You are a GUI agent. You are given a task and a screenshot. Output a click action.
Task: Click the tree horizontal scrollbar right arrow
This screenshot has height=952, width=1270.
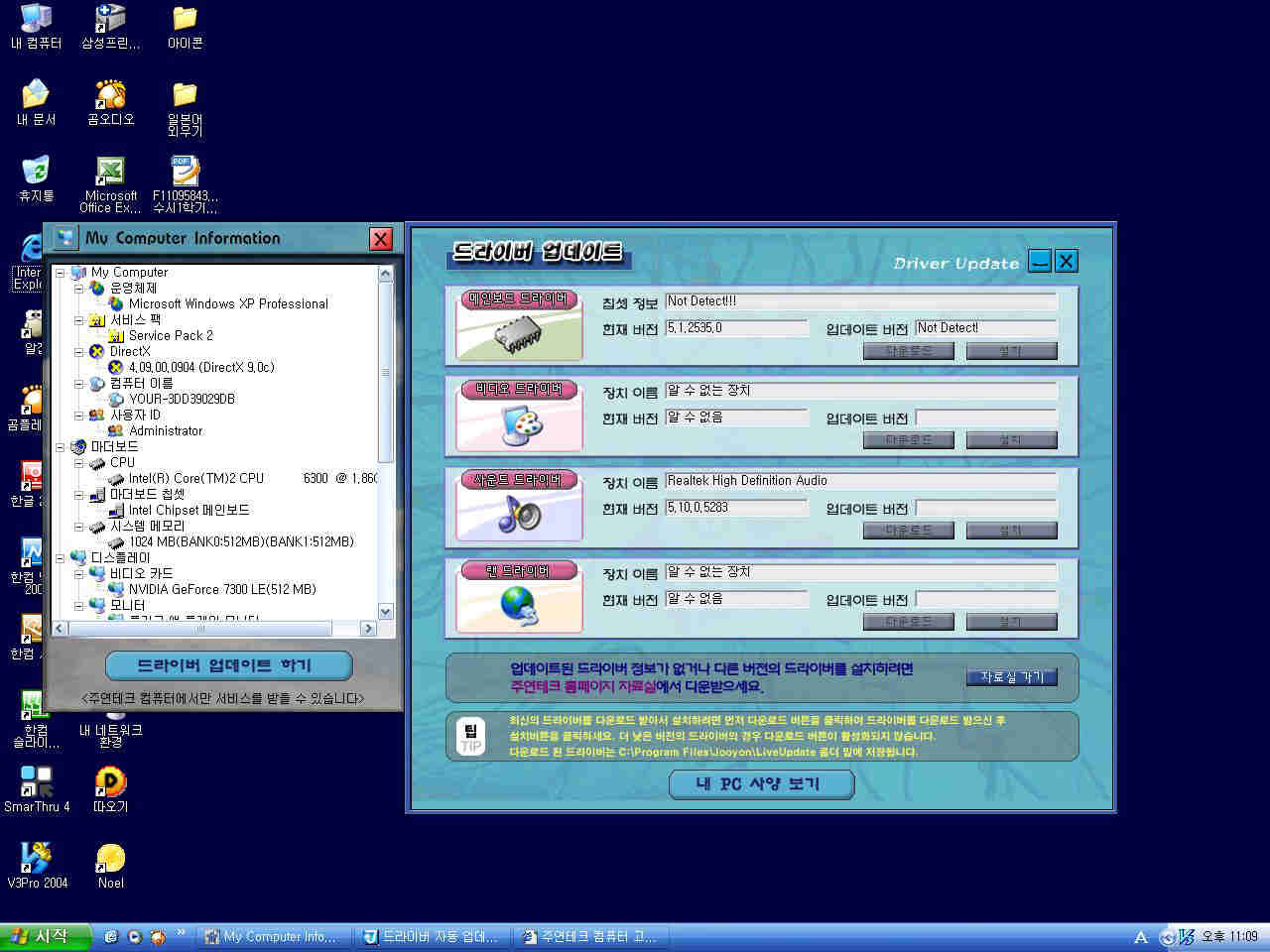point(368,629)
